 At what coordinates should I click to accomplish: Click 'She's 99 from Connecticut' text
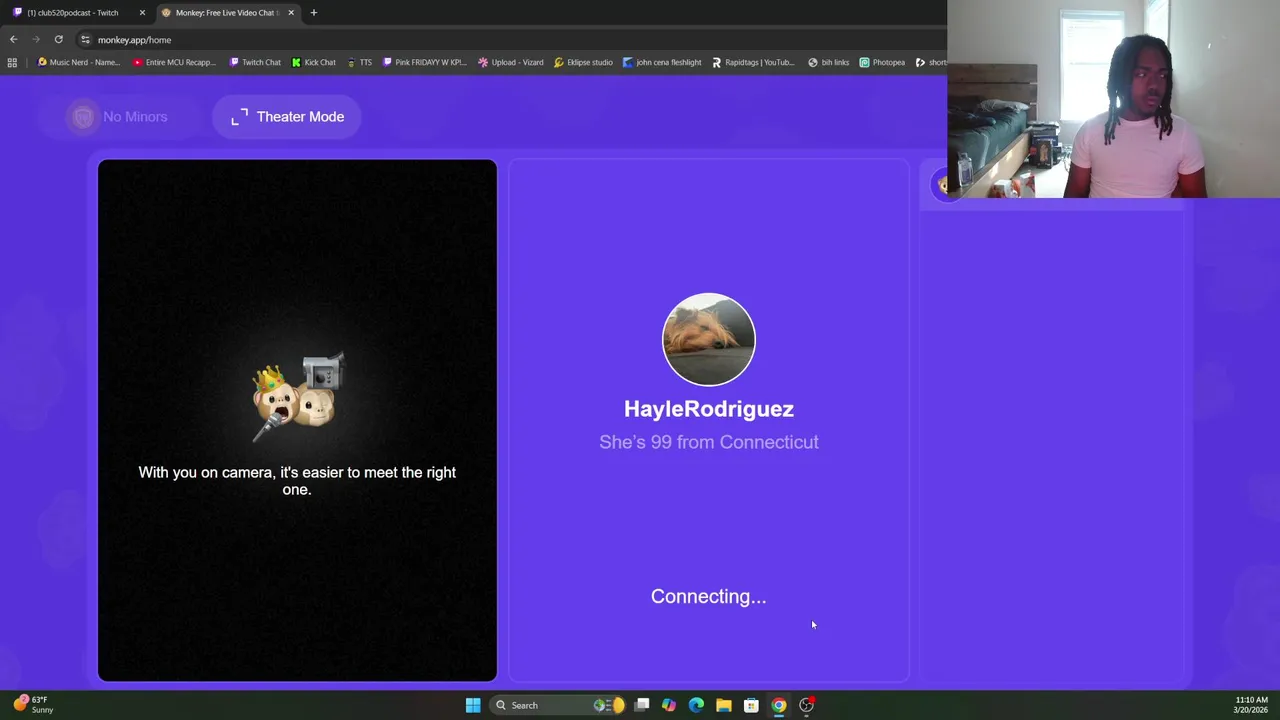tap(709, 442)
